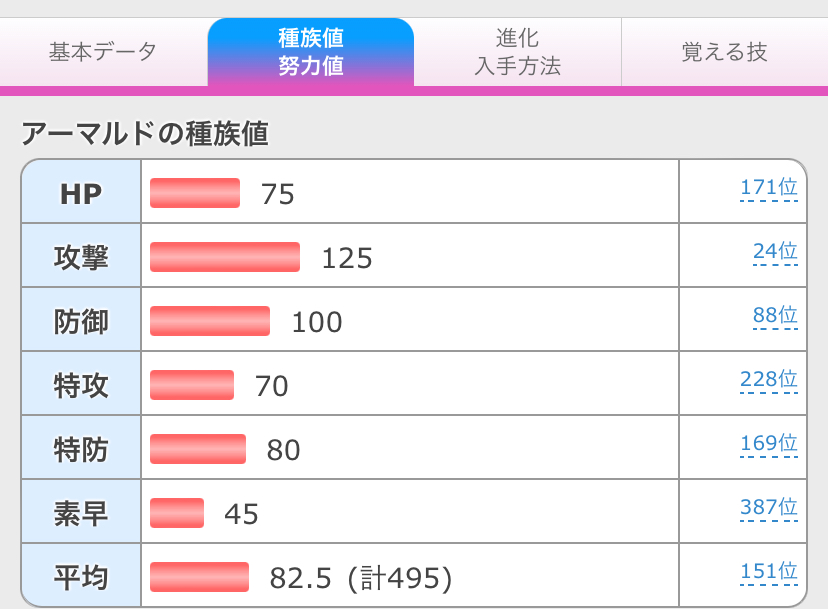The height and width of the screenshot is (609, 828).
Task: Click the 攻撃 row header cell
Action: pyautogui.click(x=81, y=257)
